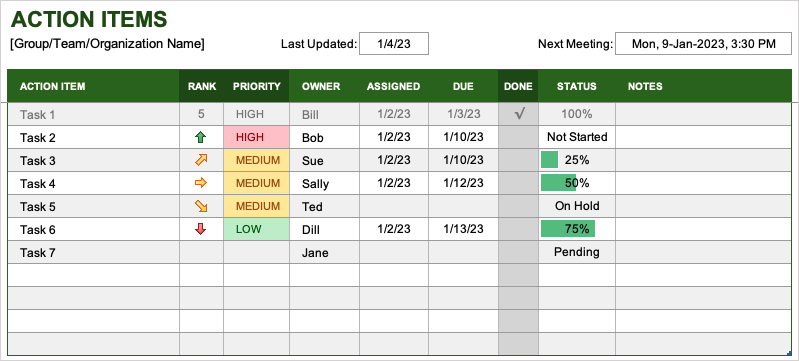Select owner cell Jane
This screenshot has width=799, height=361.
[324, 252]
